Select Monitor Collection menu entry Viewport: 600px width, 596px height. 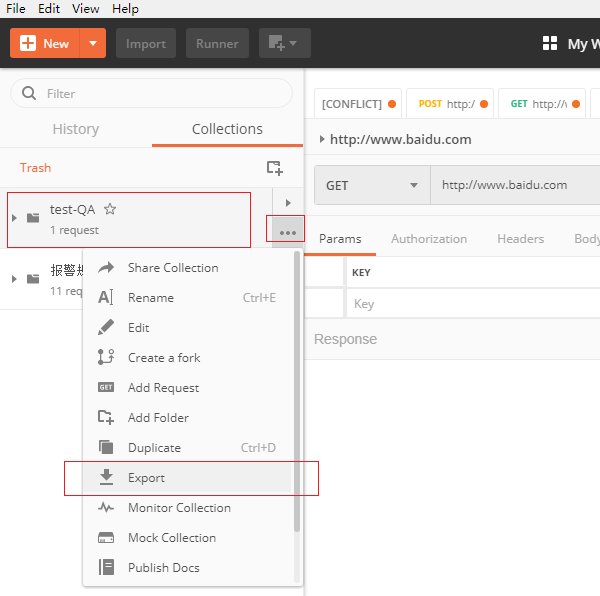coord(178,508)
